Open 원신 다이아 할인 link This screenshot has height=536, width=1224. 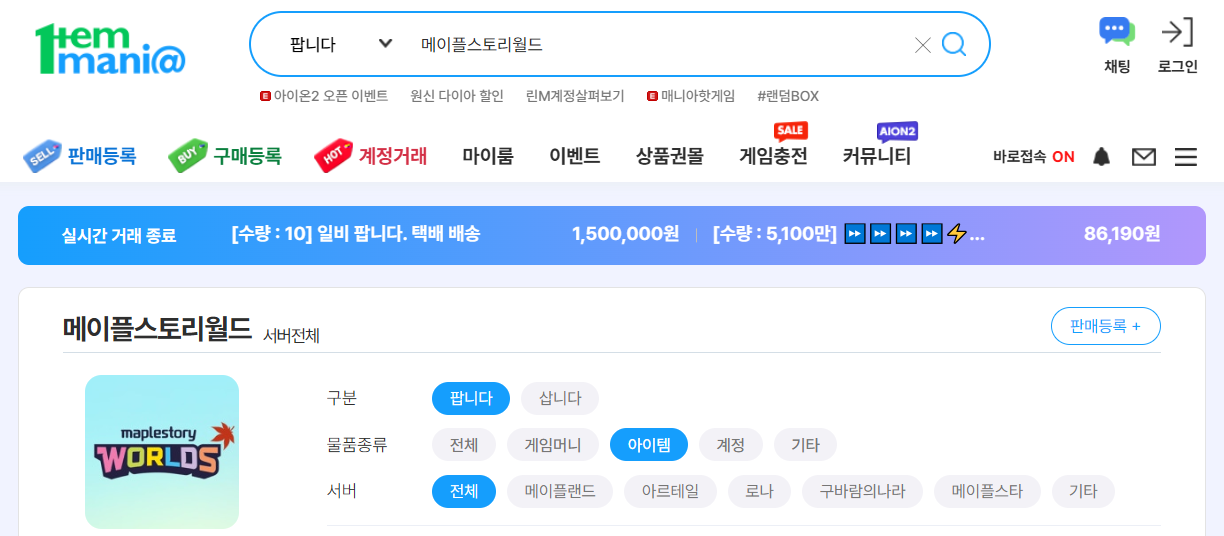coord(457,96)
